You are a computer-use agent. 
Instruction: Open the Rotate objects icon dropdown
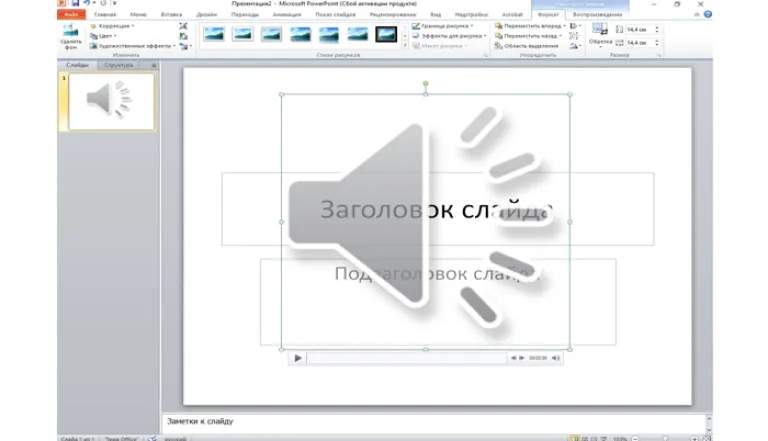(x=575, y=46)
